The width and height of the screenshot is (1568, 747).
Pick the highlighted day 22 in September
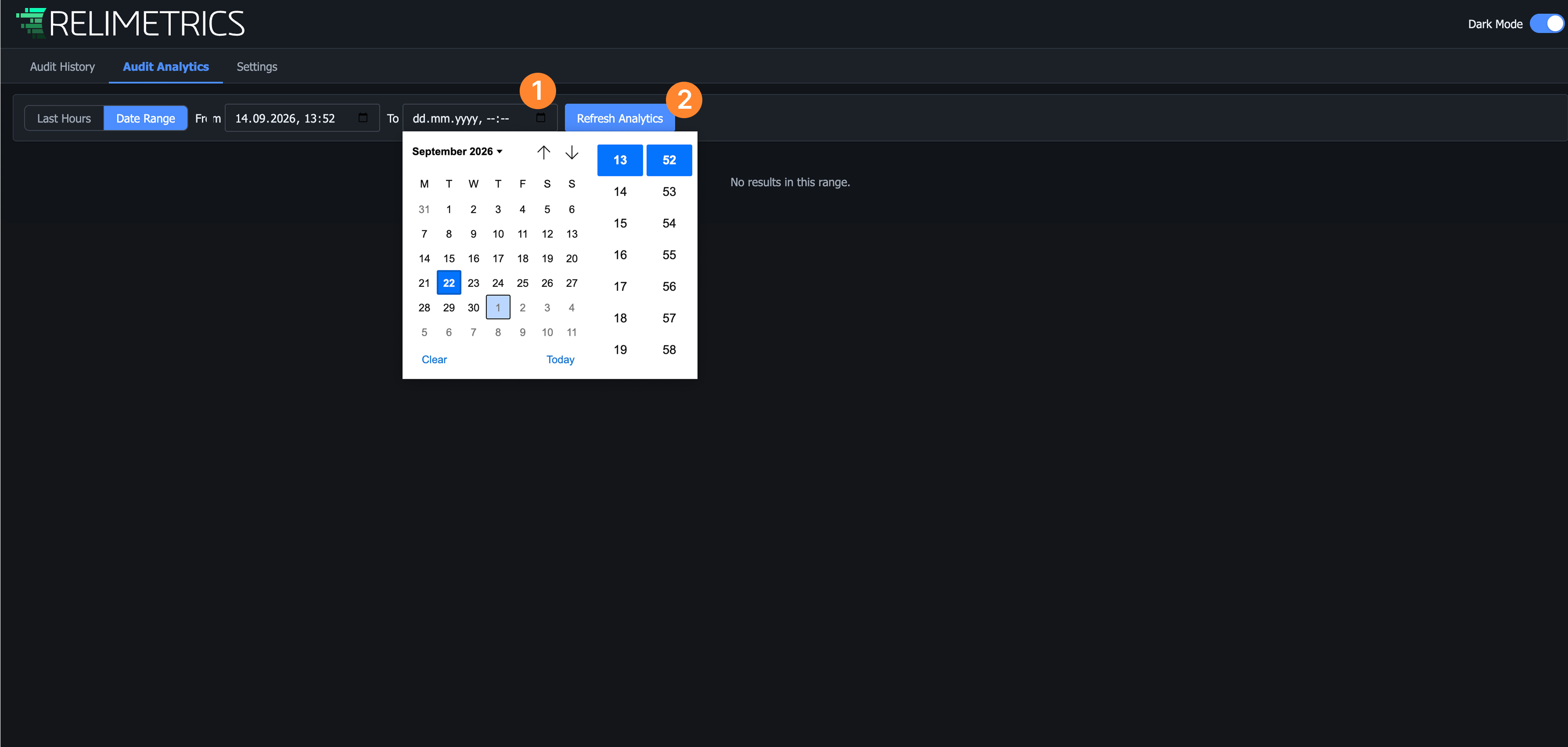449,282
